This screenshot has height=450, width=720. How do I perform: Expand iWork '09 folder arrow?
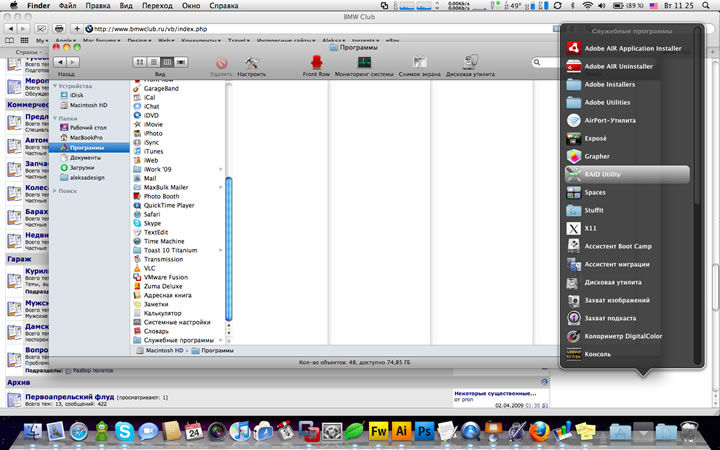point(221,169)
